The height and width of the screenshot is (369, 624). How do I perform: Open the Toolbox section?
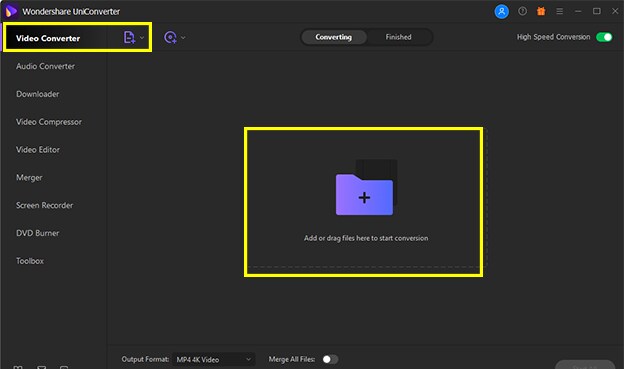point(30,261)
